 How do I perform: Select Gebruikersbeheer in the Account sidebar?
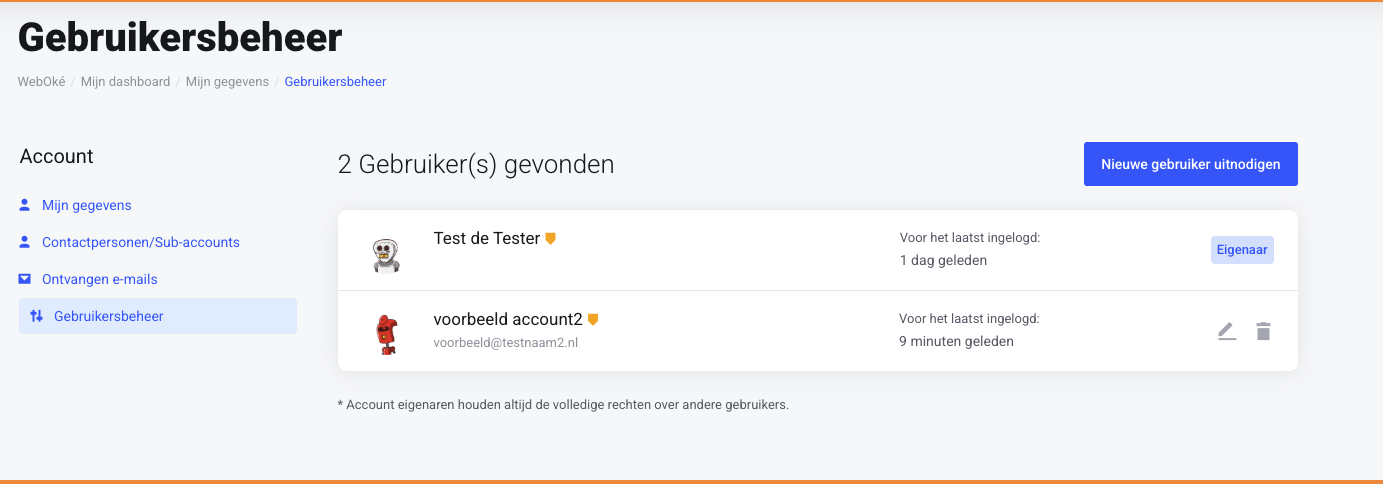(x=109, y=316)
